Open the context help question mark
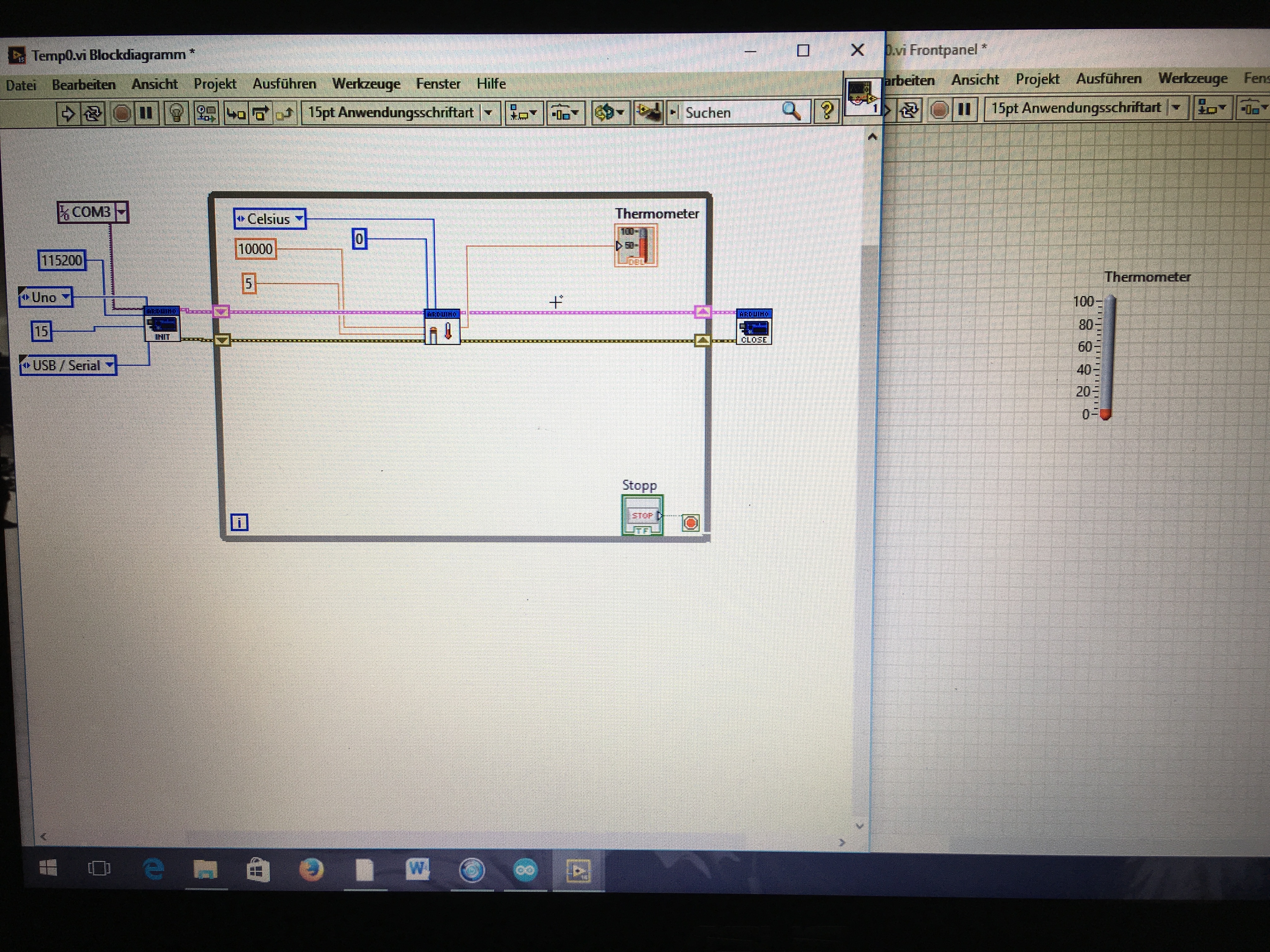Image resolution: width=1270 pixels, height=952 pixels. point(827,110)
